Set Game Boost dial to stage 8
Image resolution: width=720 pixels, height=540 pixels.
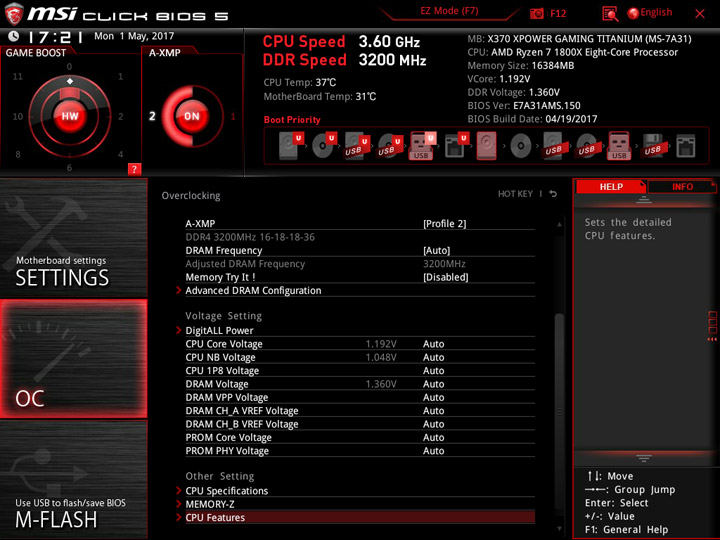point(18,154)
